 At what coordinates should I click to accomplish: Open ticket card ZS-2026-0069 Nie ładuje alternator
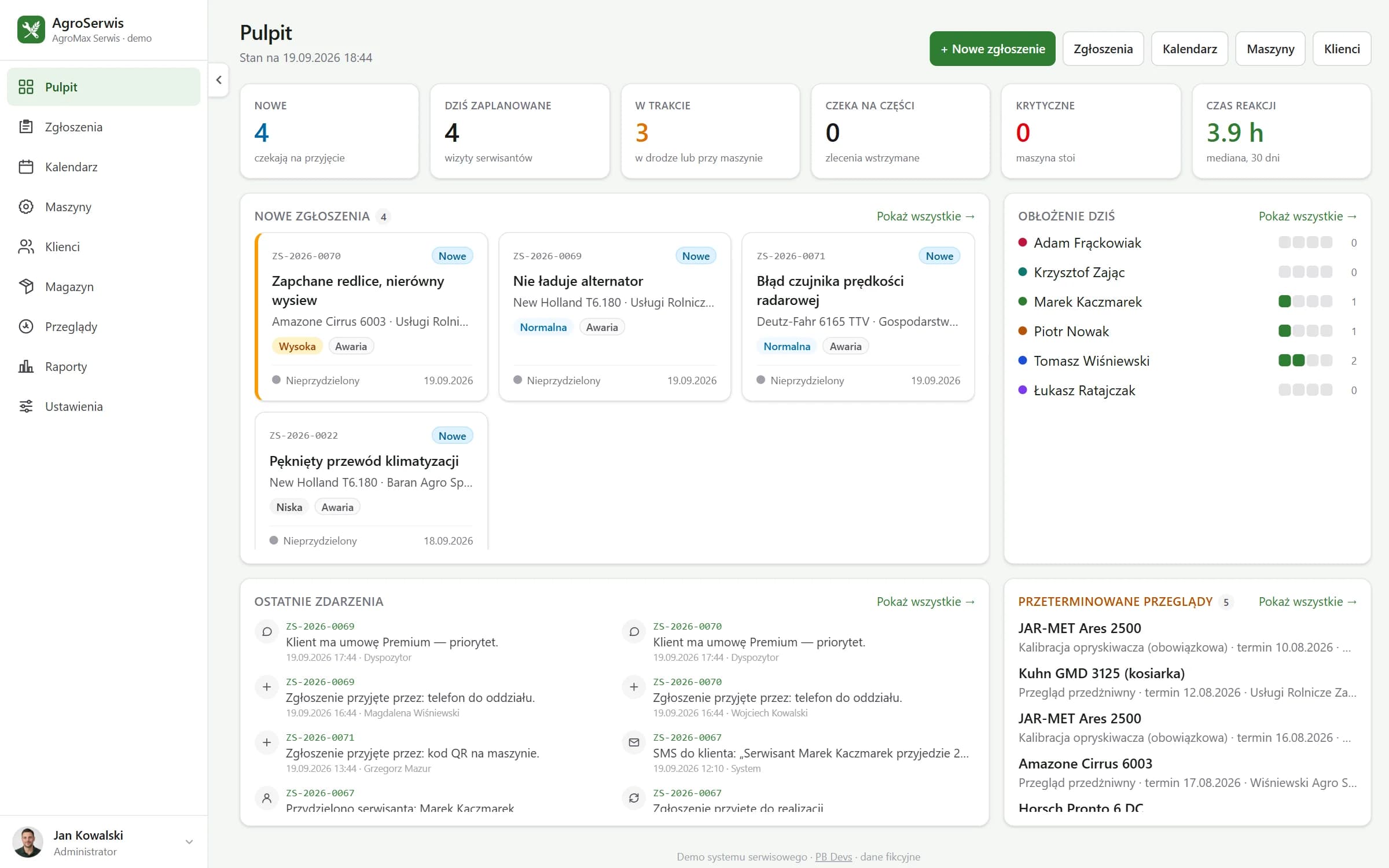[x=615, y=317]
